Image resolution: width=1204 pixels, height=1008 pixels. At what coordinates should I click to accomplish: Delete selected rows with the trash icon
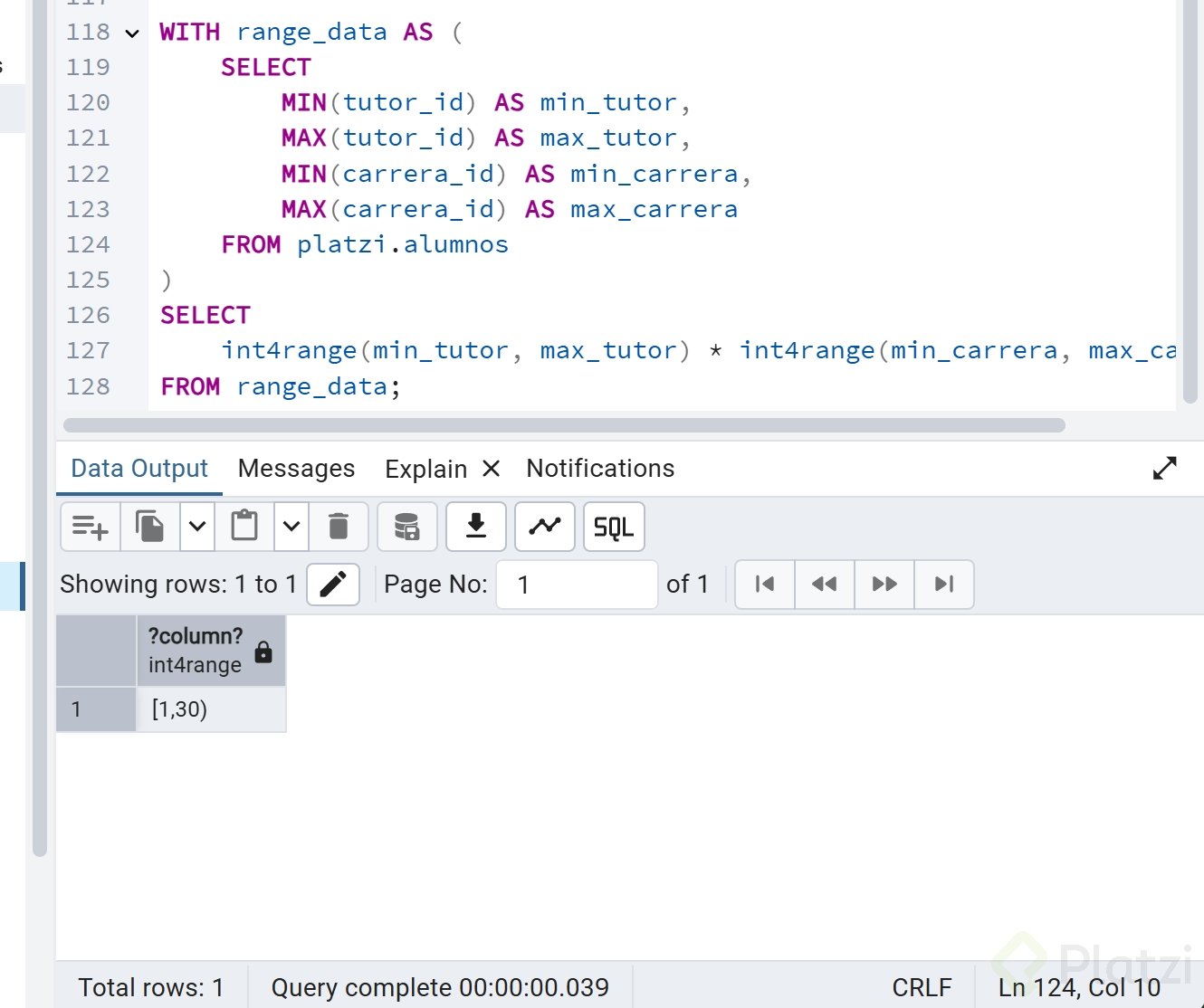pos(339,527)
